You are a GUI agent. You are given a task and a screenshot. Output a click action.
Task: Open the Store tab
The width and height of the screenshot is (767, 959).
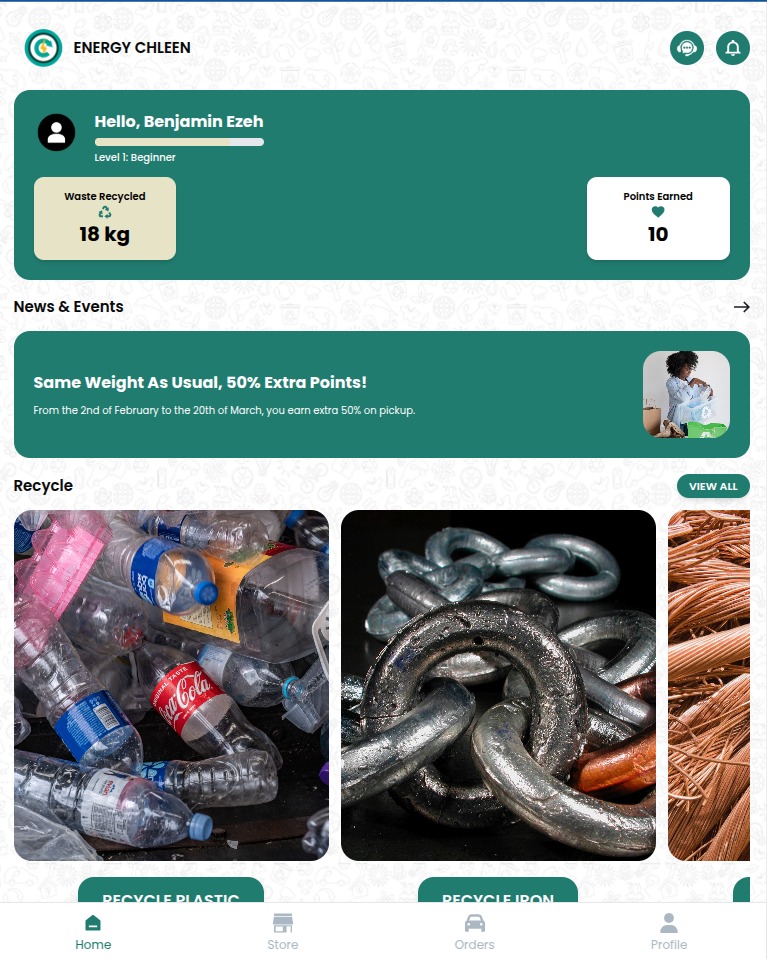point(283,931)
